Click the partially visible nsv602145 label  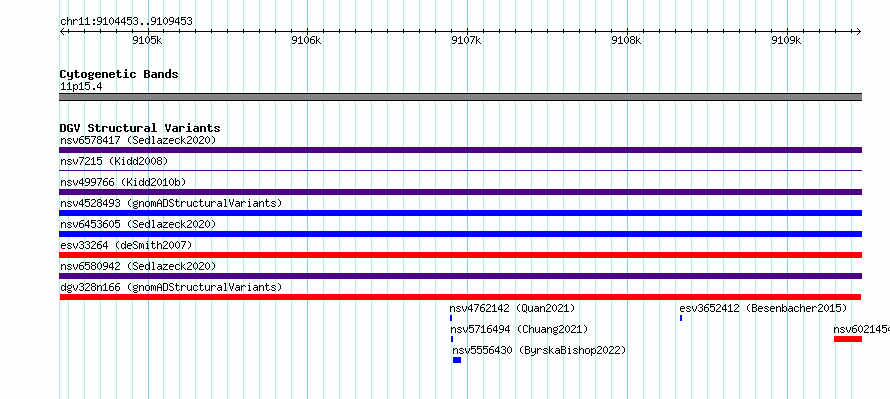coord(861,329)
